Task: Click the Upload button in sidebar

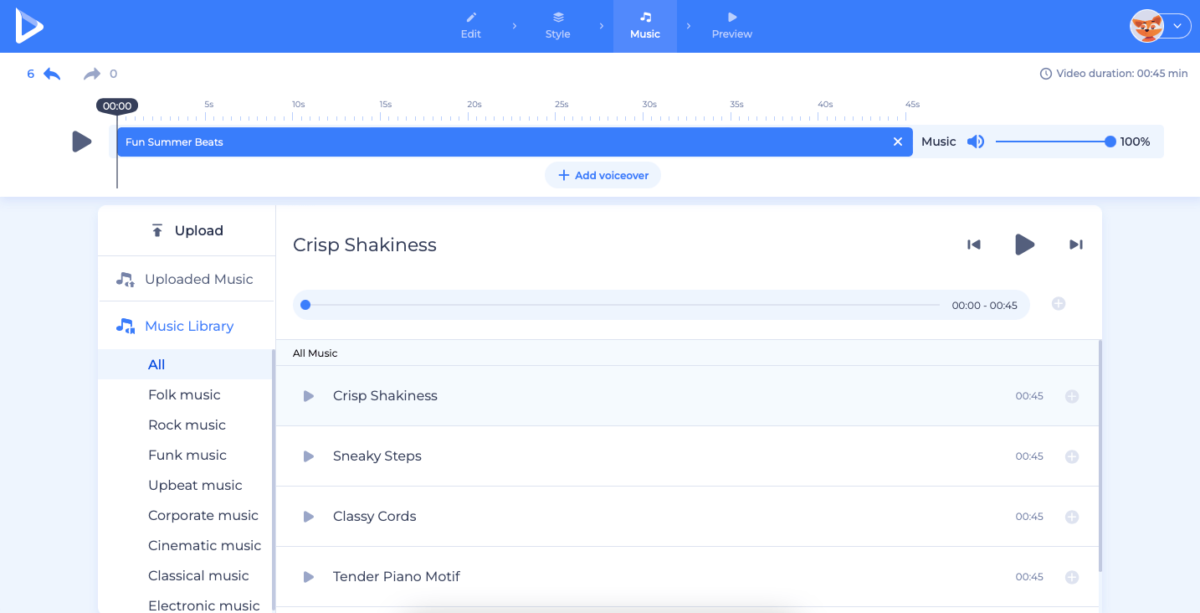Action: pyautogui.click(x=187, y=231)
